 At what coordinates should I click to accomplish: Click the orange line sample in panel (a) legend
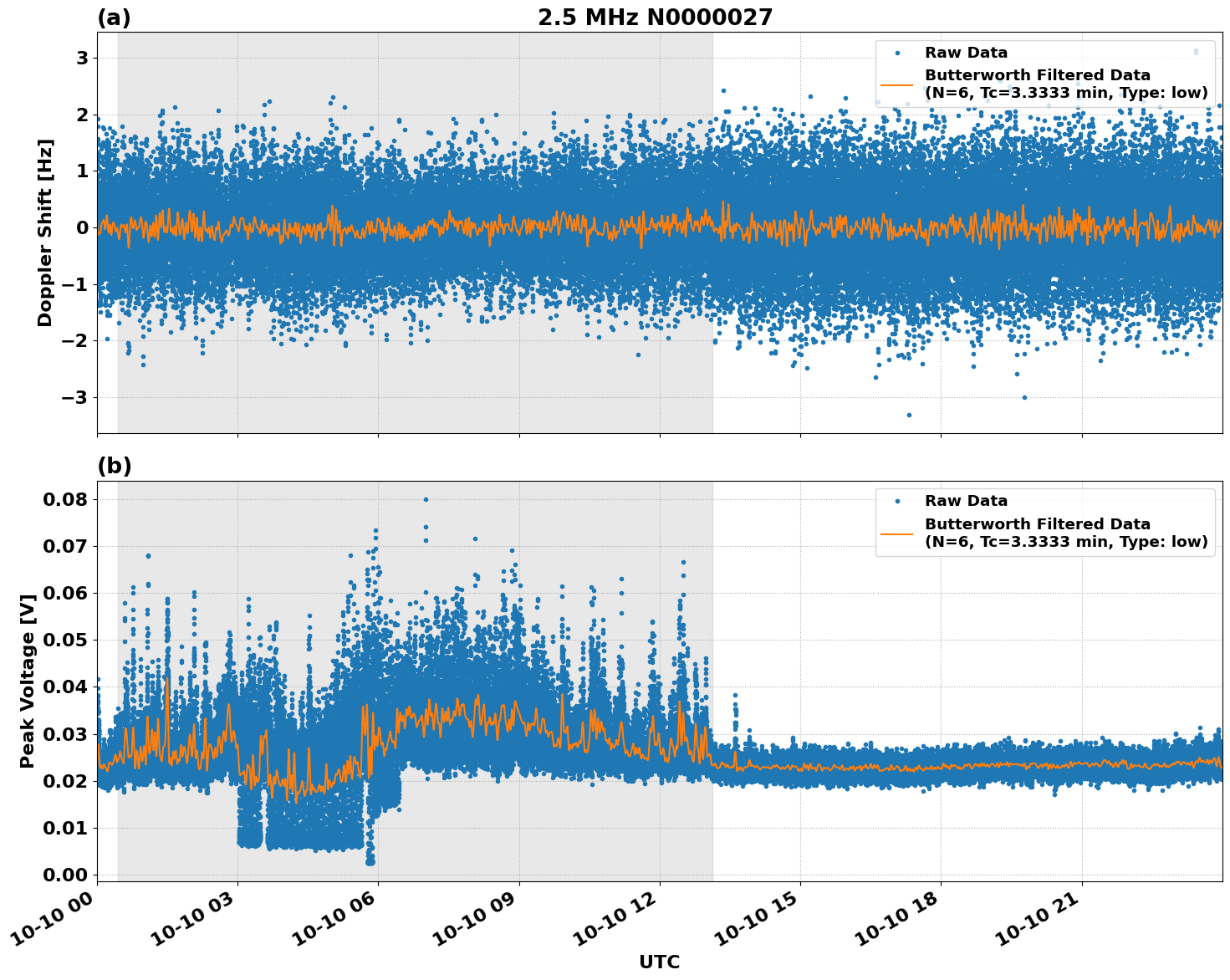897,84
